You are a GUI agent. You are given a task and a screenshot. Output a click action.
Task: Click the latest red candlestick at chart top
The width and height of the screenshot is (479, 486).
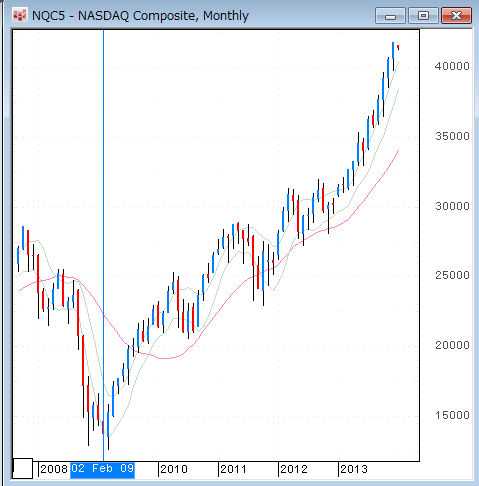398,47
